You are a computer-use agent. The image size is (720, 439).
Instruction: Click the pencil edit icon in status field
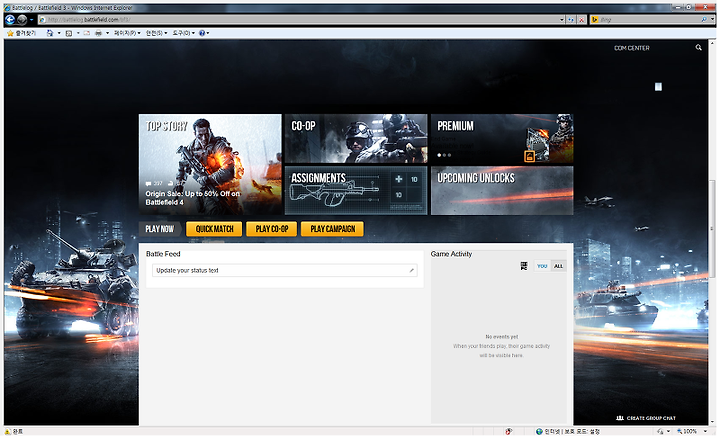(x=411, y=270)
